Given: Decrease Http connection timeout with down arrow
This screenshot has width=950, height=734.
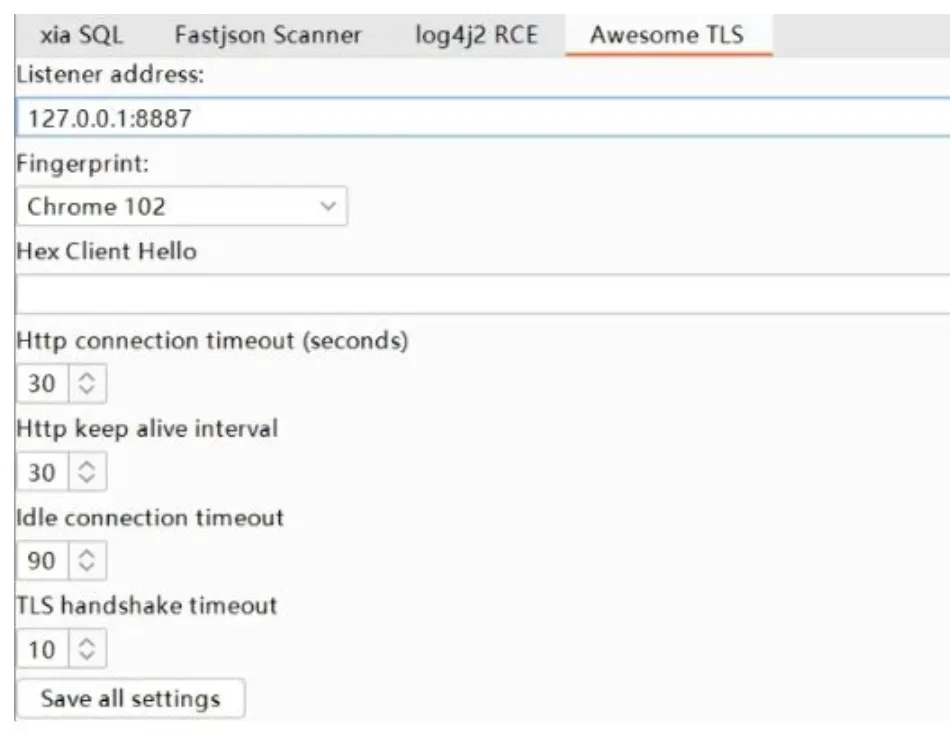Looking at the screenshot, I should pos(87,389).
